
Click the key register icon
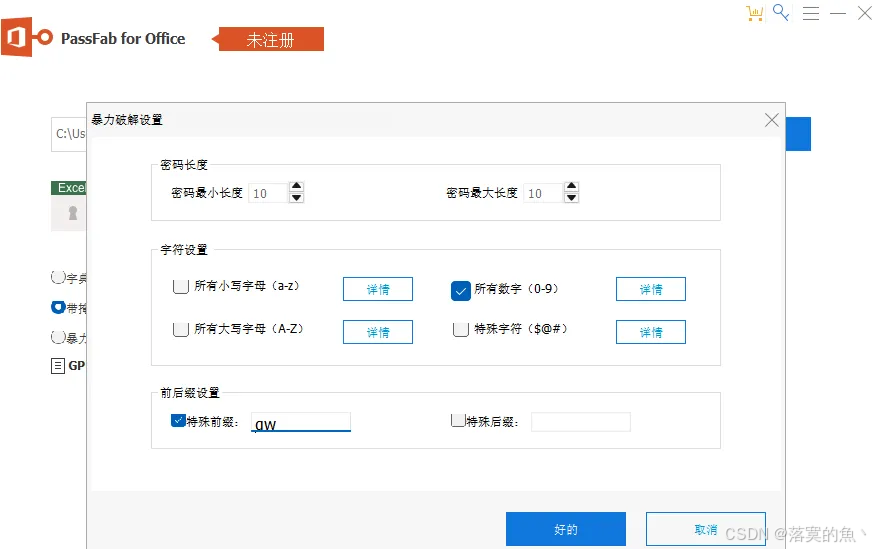[781, 13]
